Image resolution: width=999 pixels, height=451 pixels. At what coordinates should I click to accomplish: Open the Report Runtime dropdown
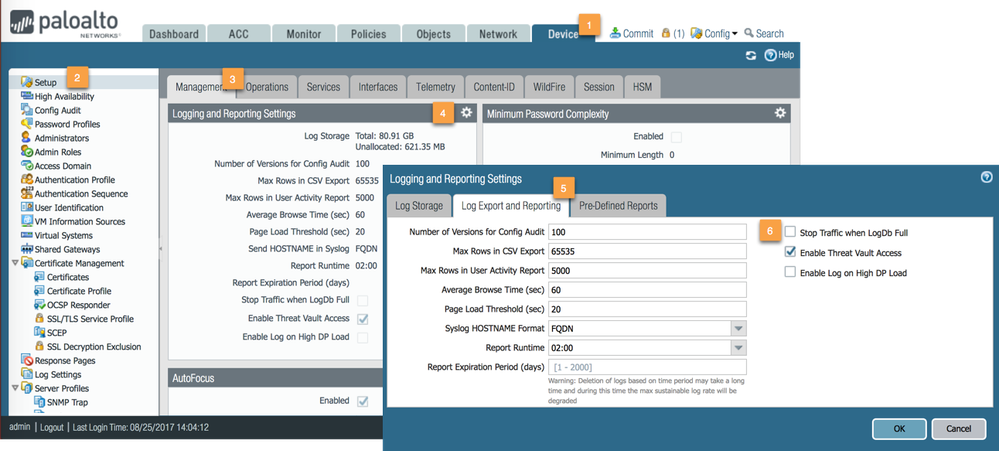point(738,347)
